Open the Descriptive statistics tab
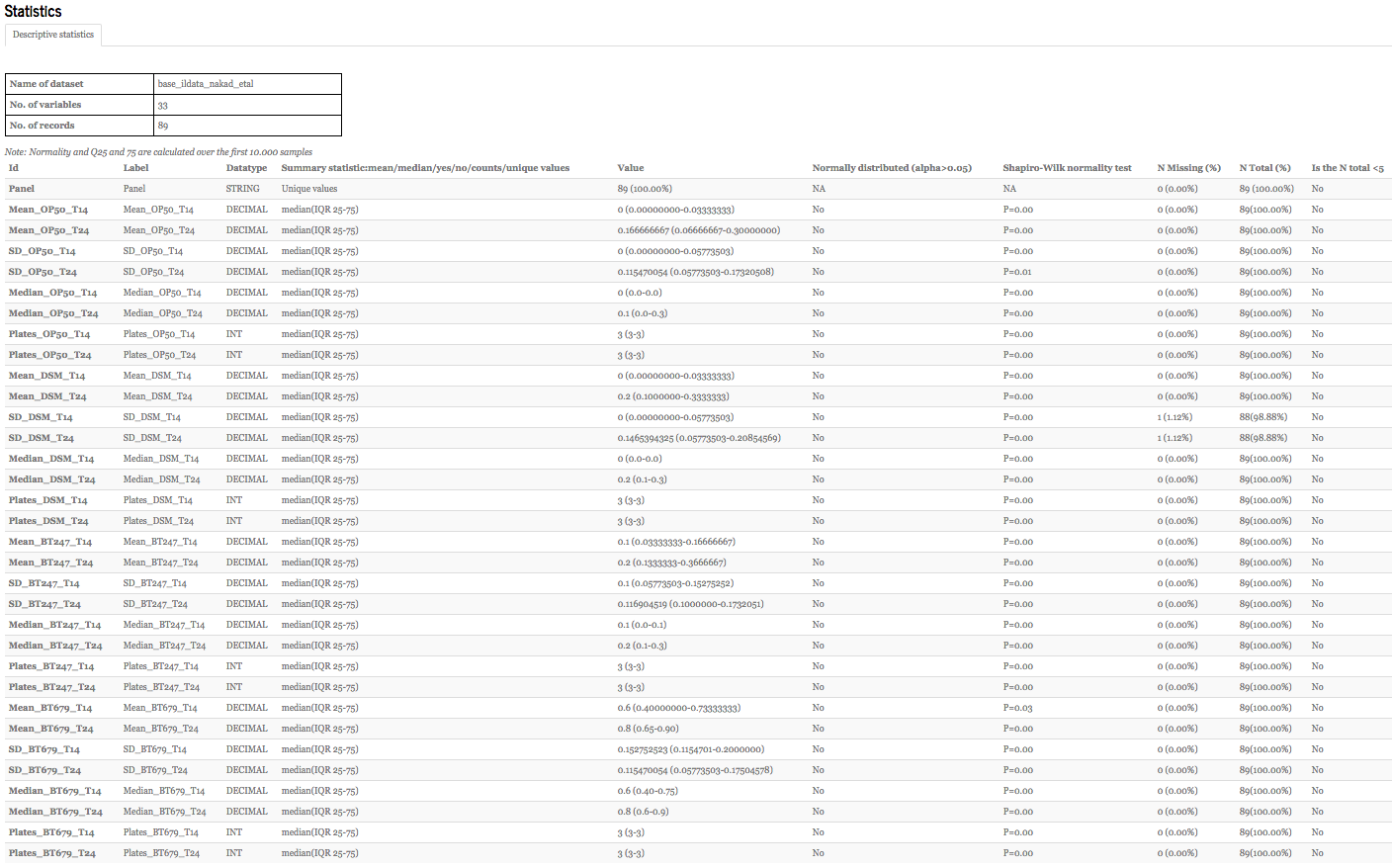 (53, 35)
